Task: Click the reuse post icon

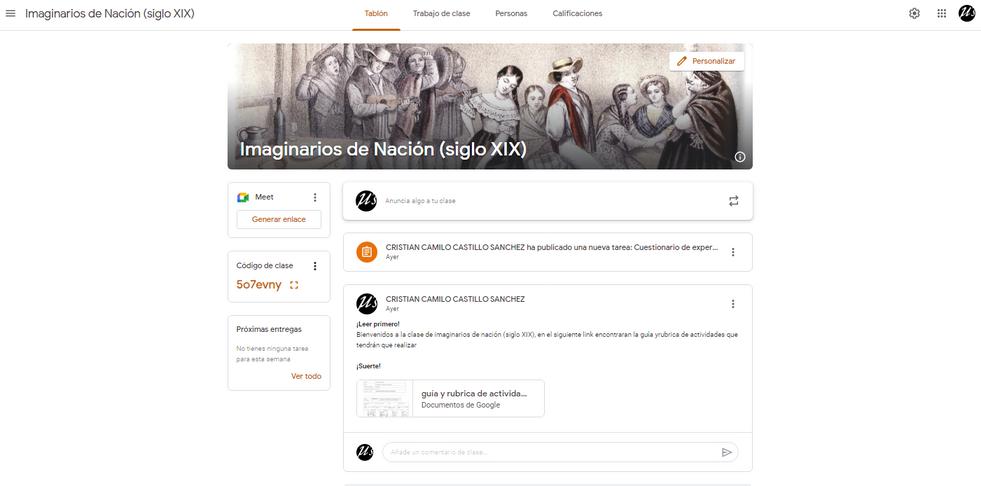Action: tap(733, 201)
